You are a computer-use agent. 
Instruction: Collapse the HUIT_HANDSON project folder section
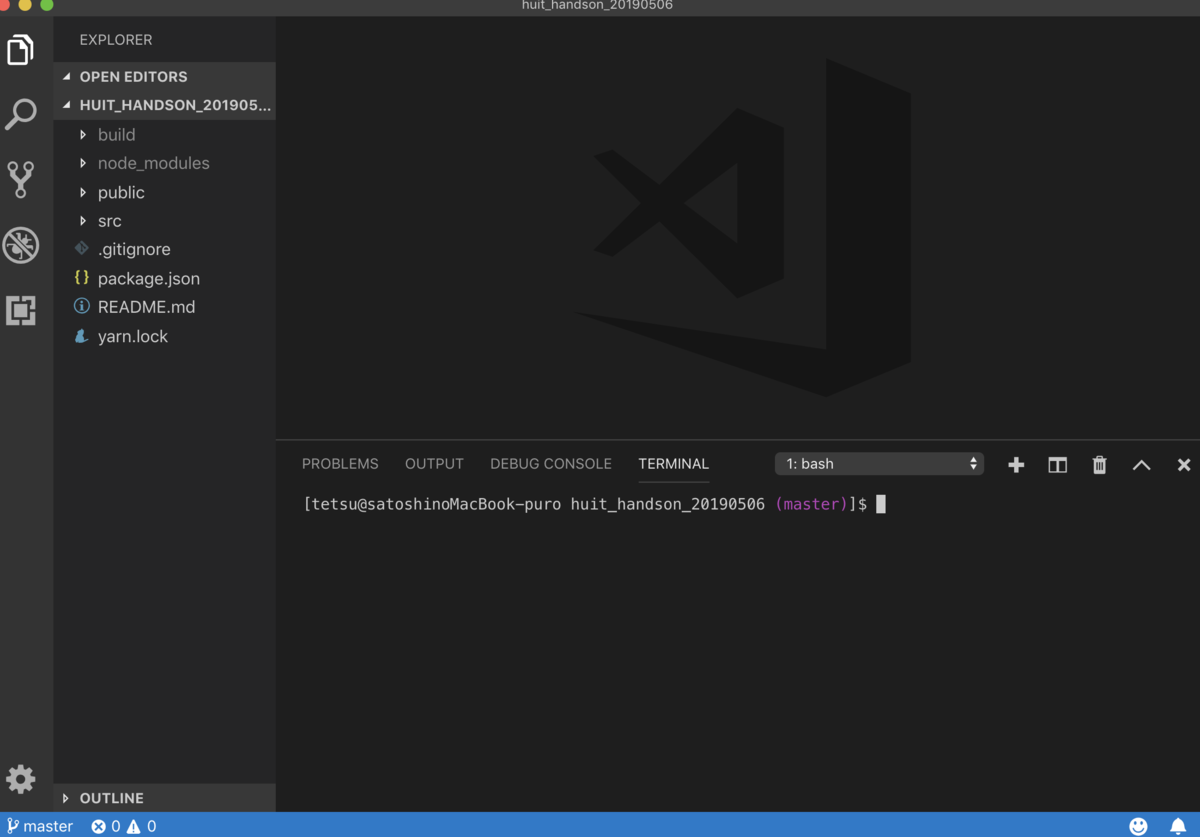(165, 105)
